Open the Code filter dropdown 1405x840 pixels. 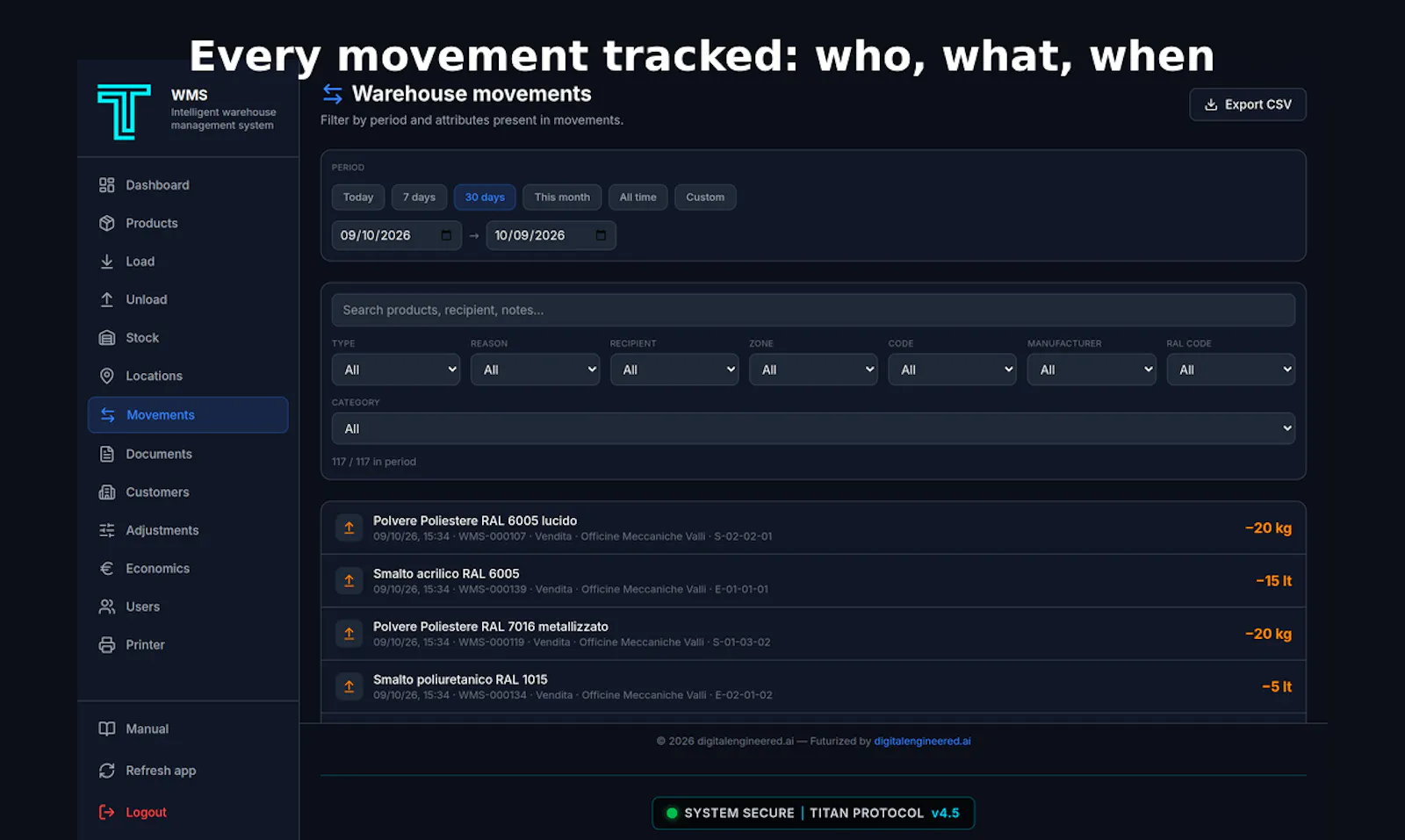click(952, 370)
